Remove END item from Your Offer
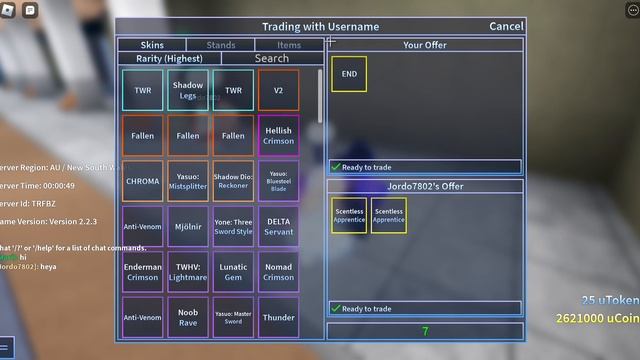The width and height of the screenshot is (640, 360). click(x=349, y=74)
